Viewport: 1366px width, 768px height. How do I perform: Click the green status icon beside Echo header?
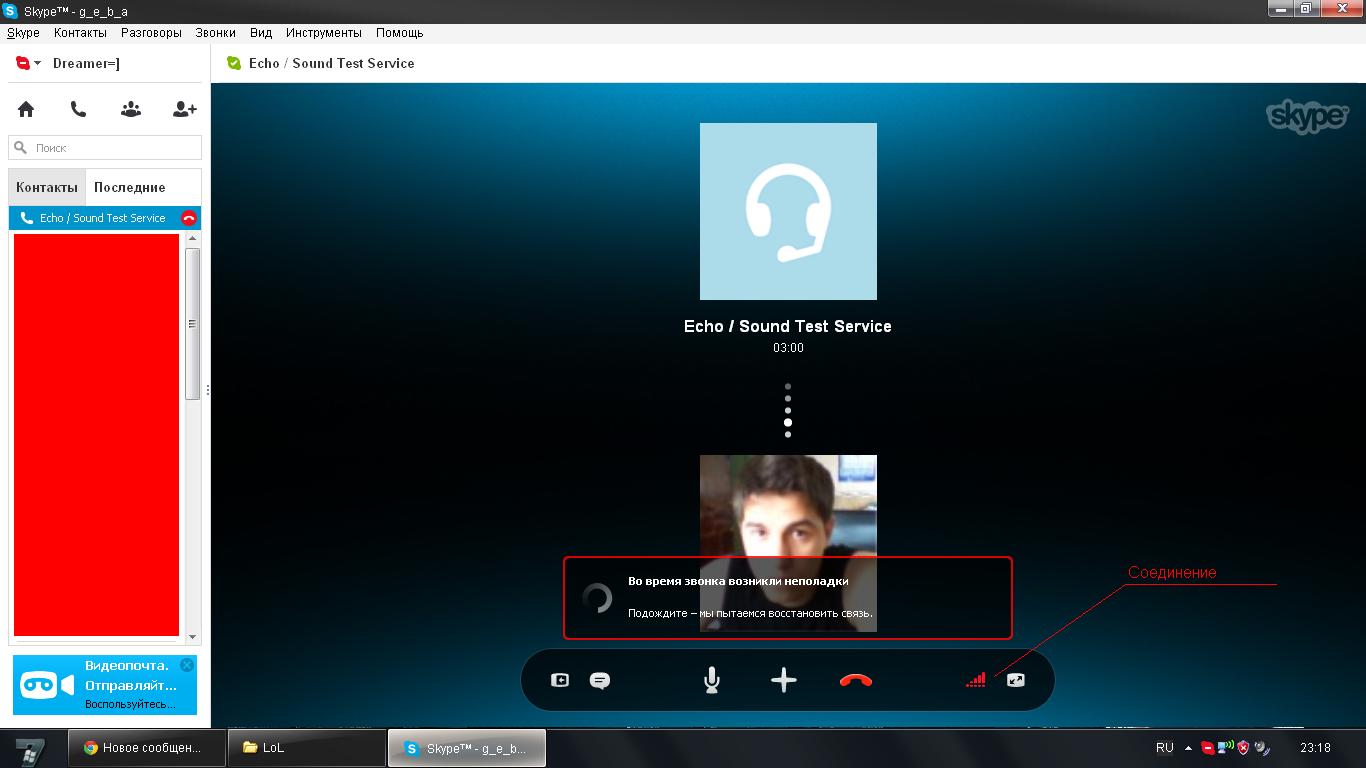pos(234,63)
